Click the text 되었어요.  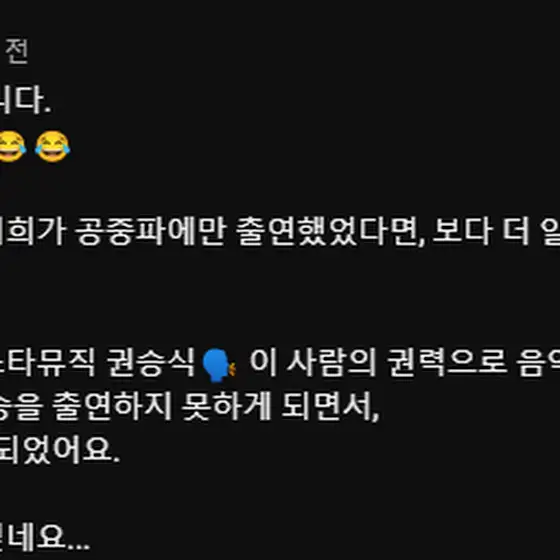pos(59,450)
